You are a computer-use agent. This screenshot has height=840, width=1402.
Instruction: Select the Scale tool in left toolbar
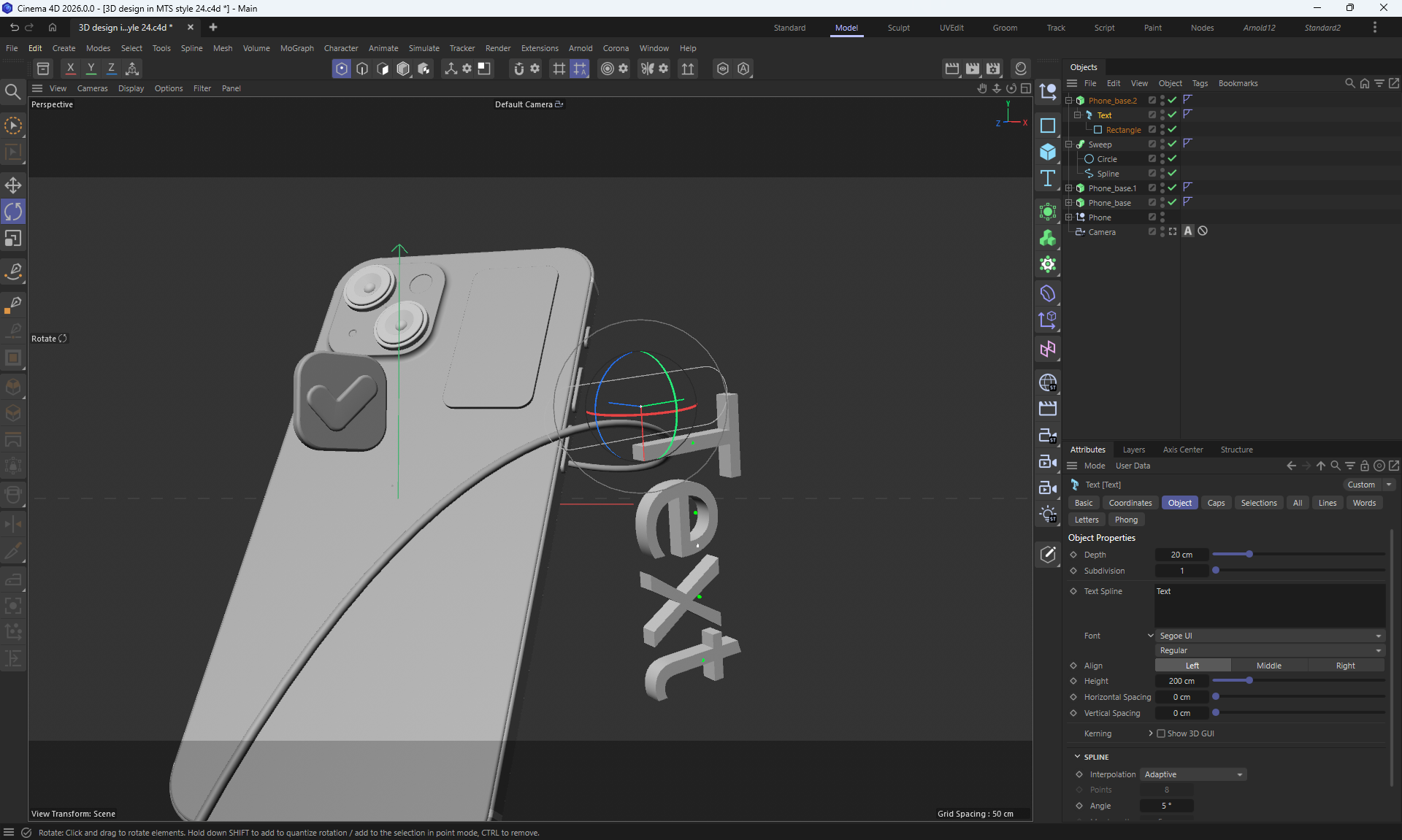point(13,239)
